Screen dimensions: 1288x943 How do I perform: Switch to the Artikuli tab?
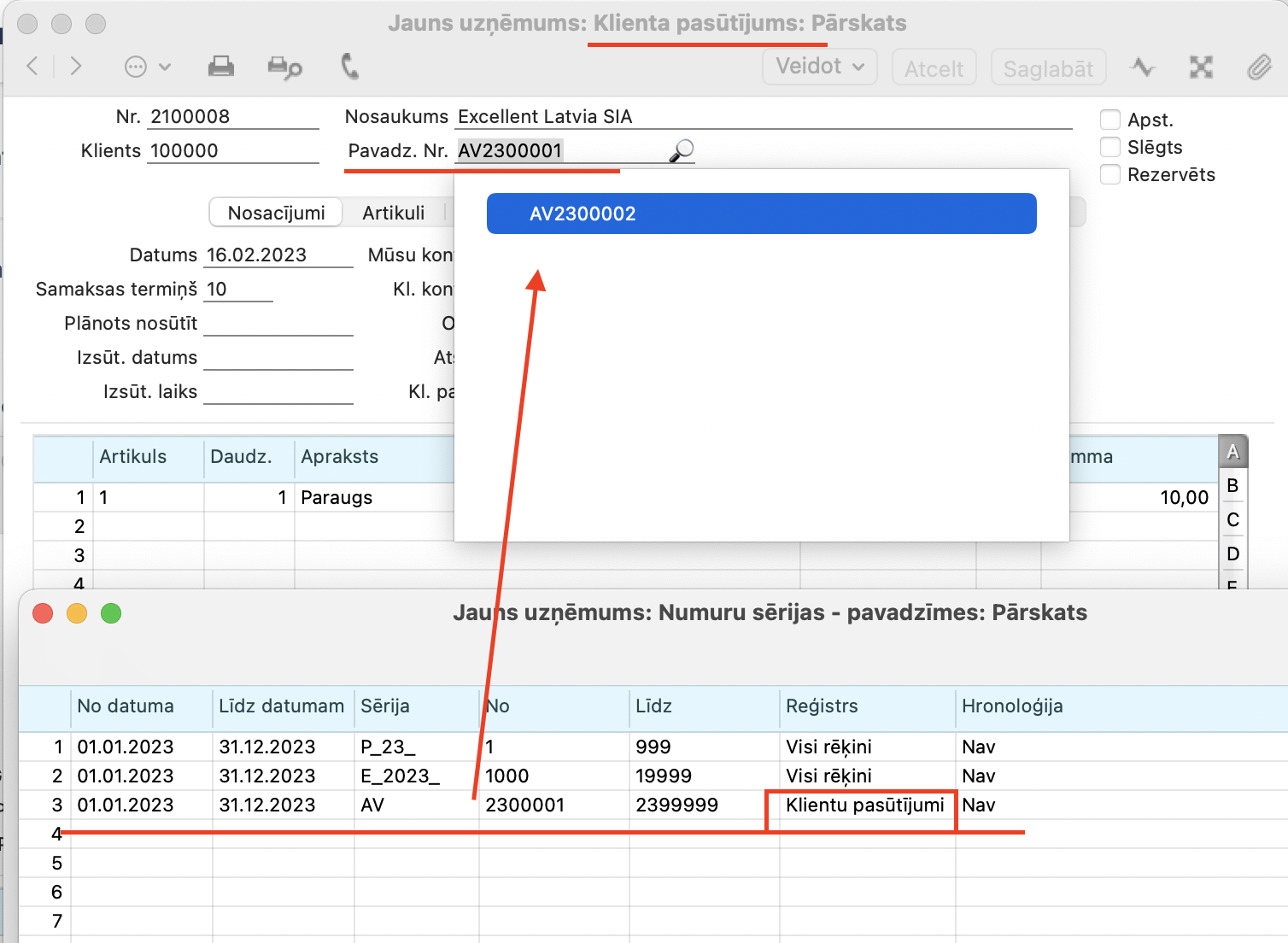(x=393, y=213)
